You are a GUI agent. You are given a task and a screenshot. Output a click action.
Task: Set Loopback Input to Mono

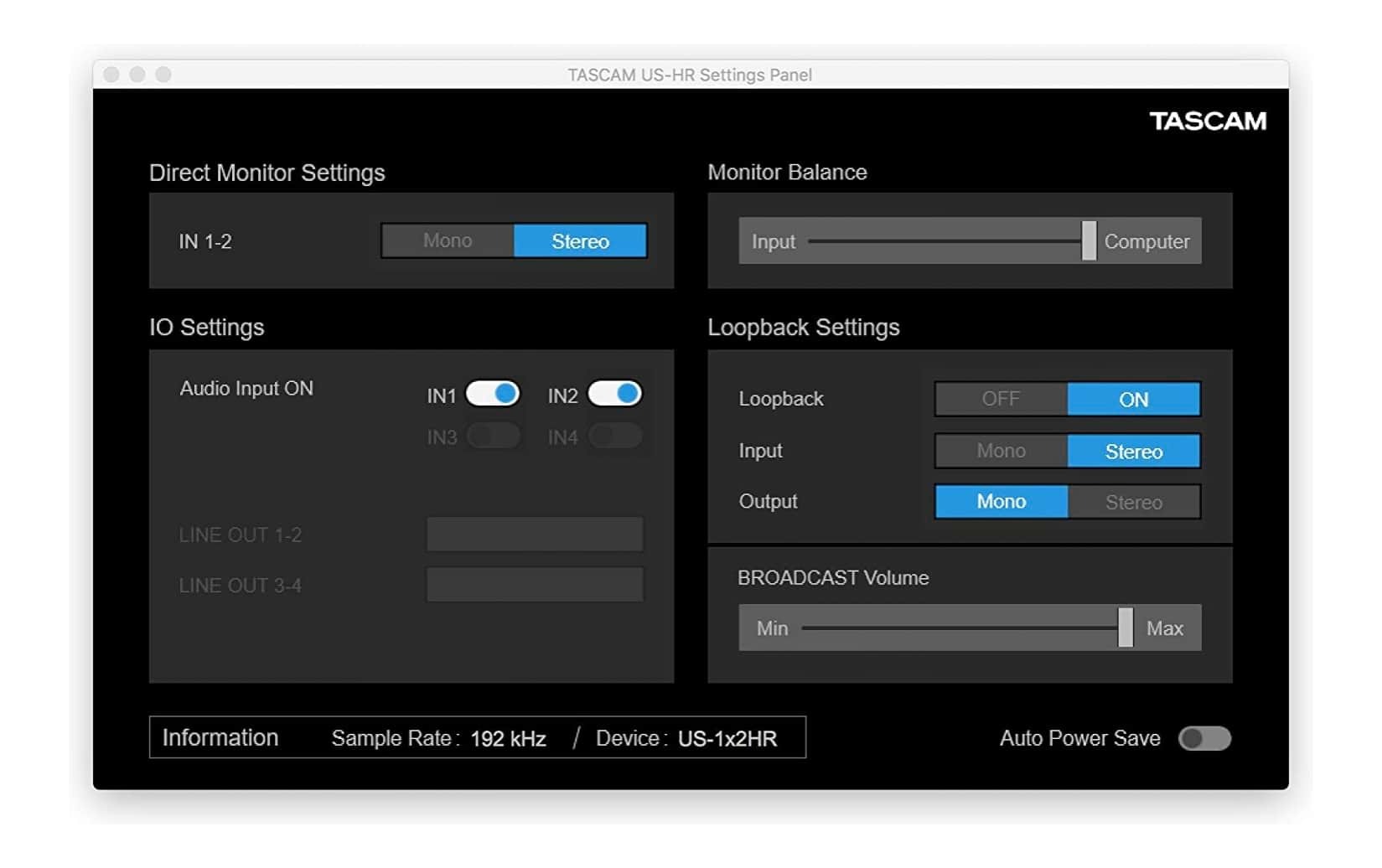pos(1001,452)
